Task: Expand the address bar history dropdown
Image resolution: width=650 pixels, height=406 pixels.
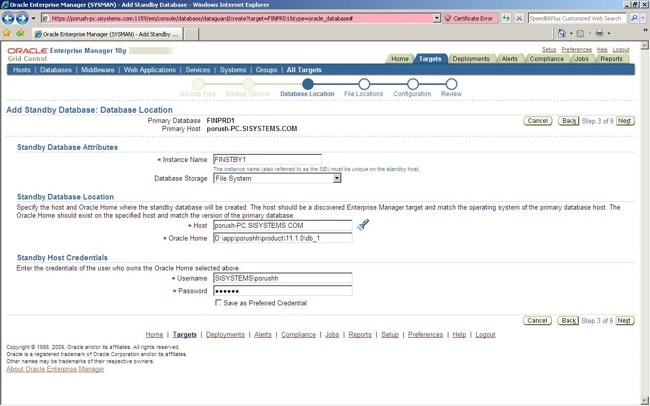Action: pyautogui.click(x=437, y=18)
